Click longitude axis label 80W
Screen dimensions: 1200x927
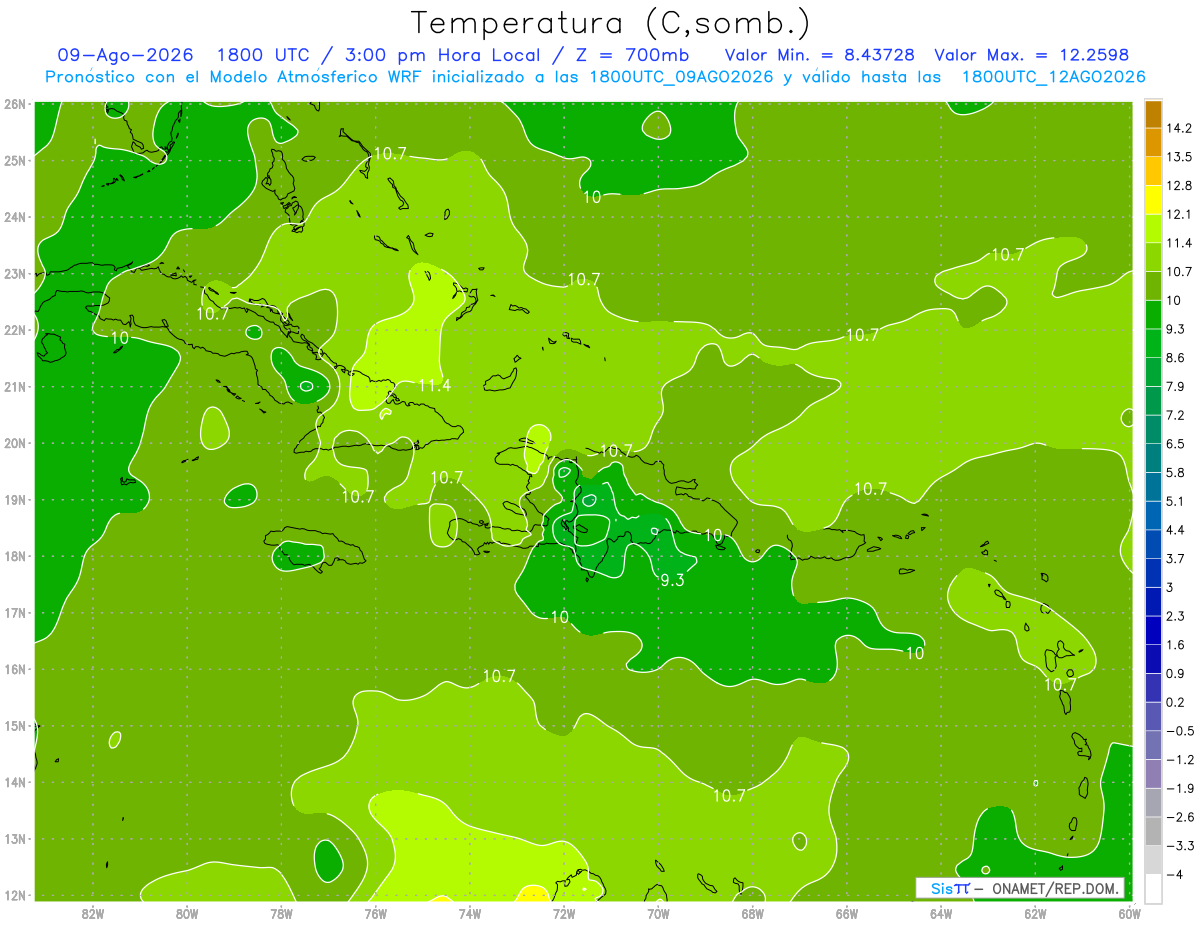[187, 913]
